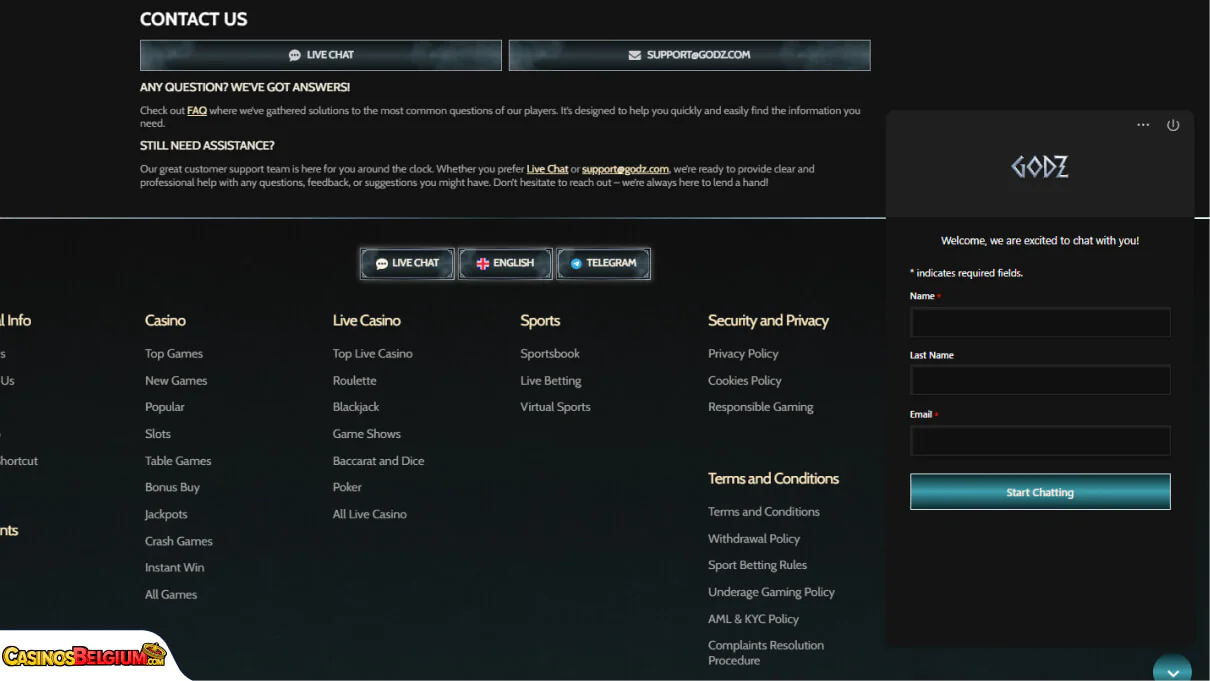The image size is (1210, 681).
Task: Click the Live Casino column heading
Action: (x=367, y=321)
